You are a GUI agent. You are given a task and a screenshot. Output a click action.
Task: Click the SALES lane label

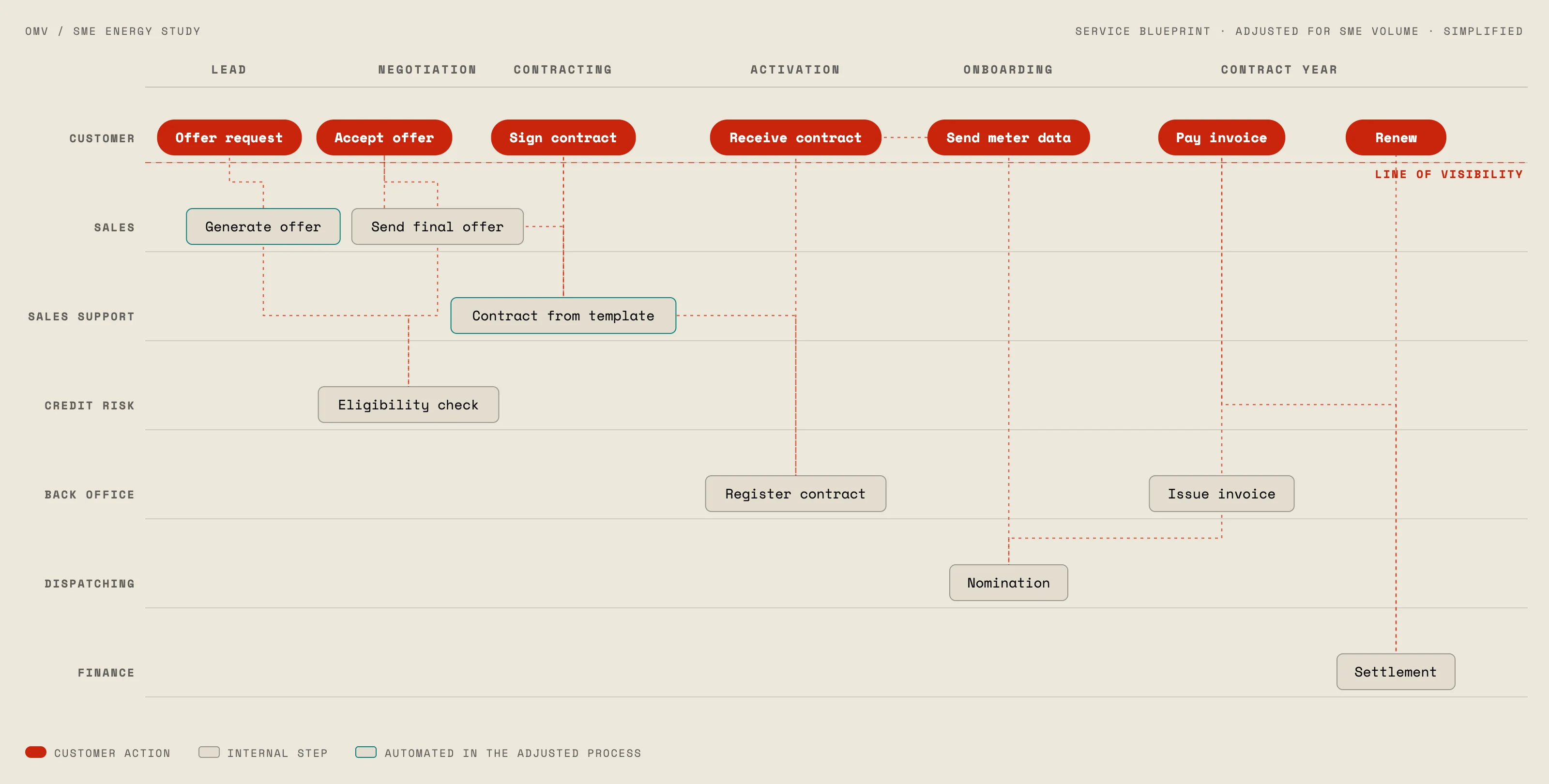[114, 227]
